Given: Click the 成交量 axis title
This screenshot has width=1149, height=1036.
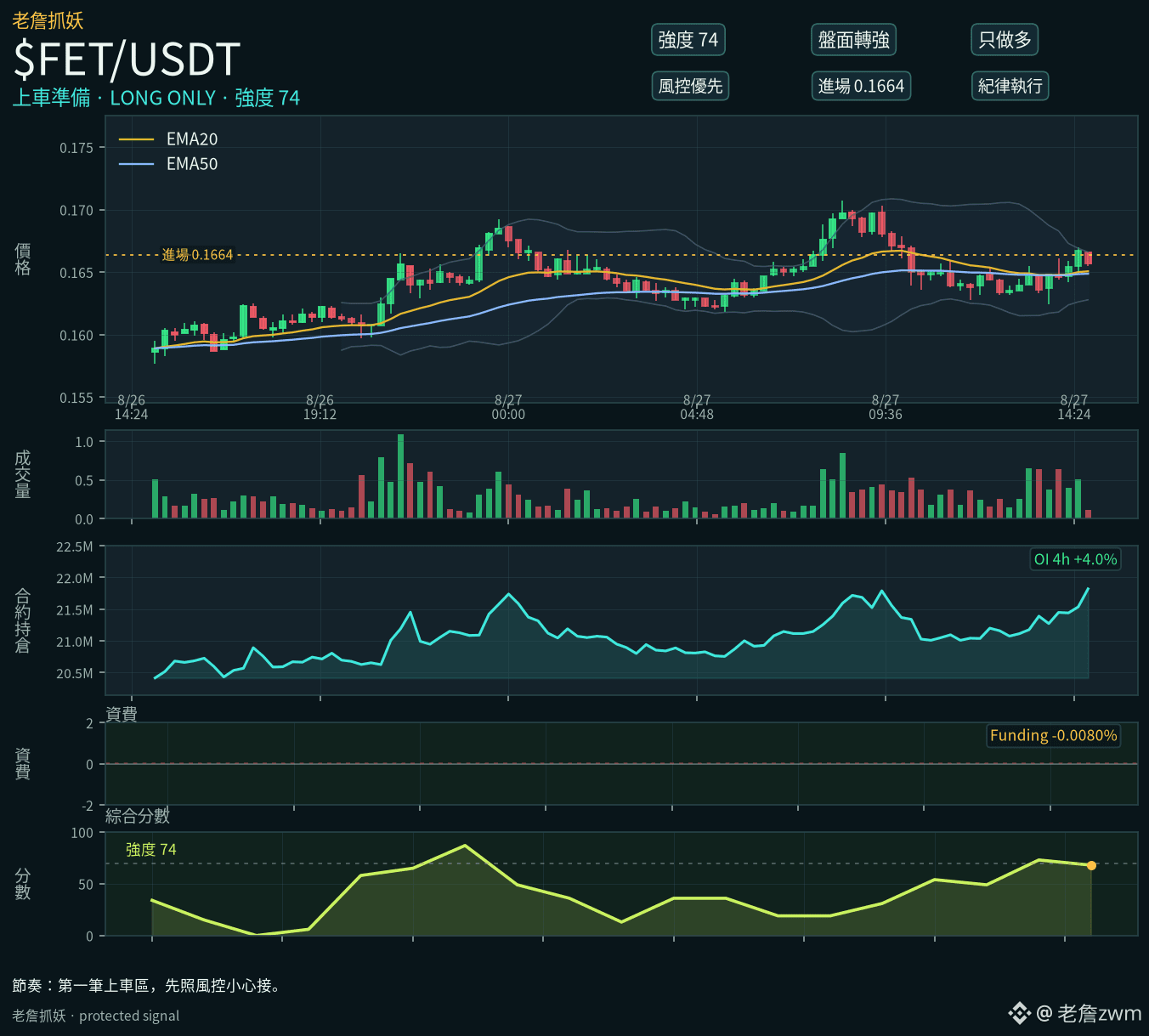Looking at the screenshot, I should click(x=23, y=474).
